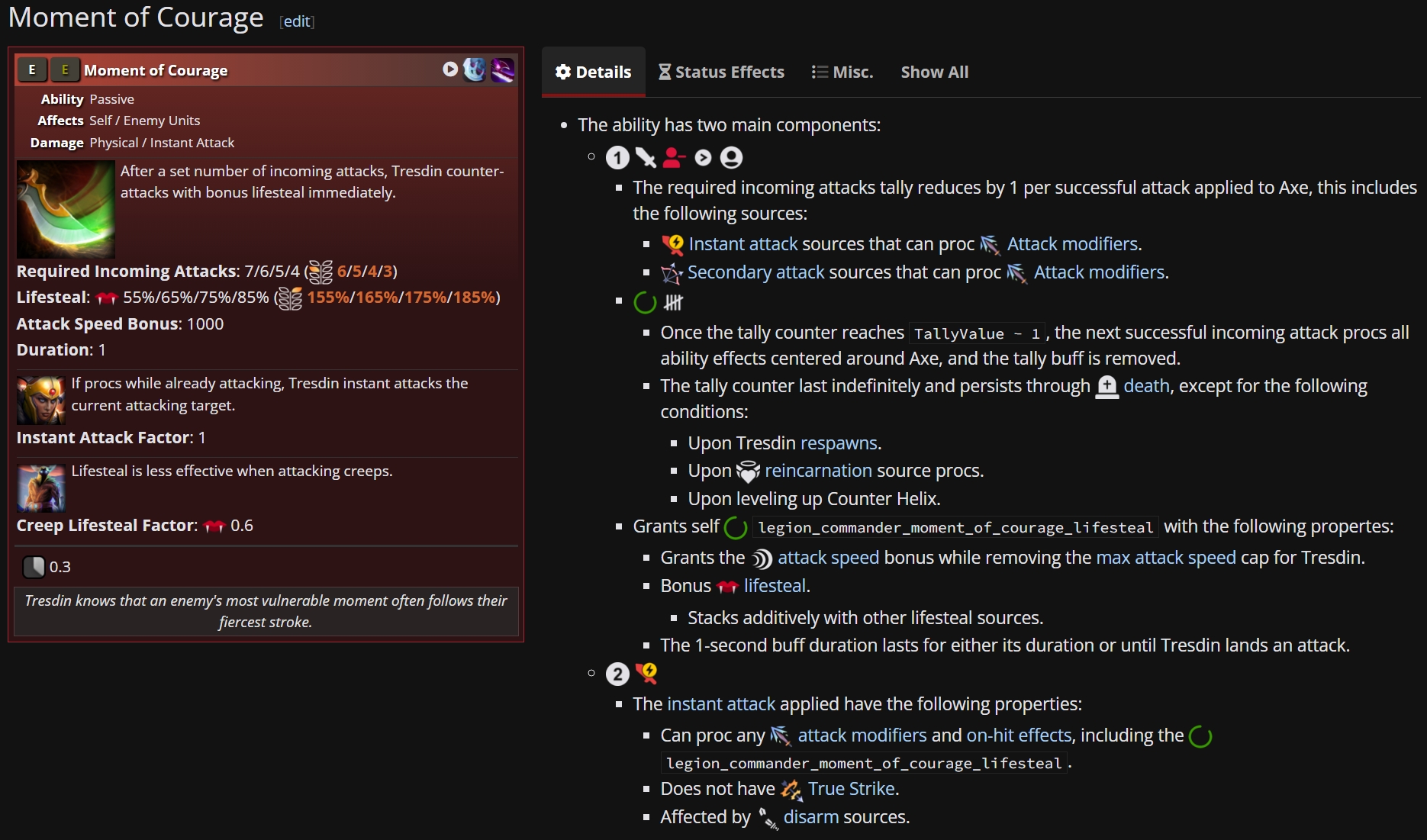This screenshot has height=840, width=1427.
Task: Click the blue hero icon in ability header
Action: (474, 70)
